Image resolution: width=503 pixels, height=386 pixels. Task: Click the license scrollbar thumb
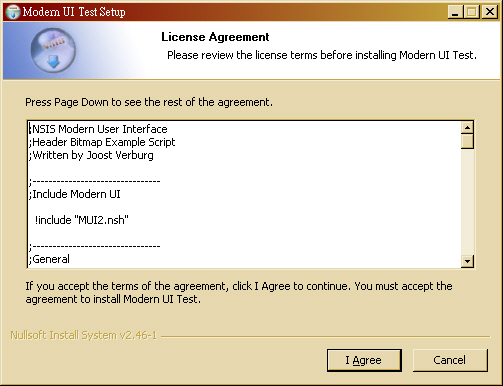(467, 141)
